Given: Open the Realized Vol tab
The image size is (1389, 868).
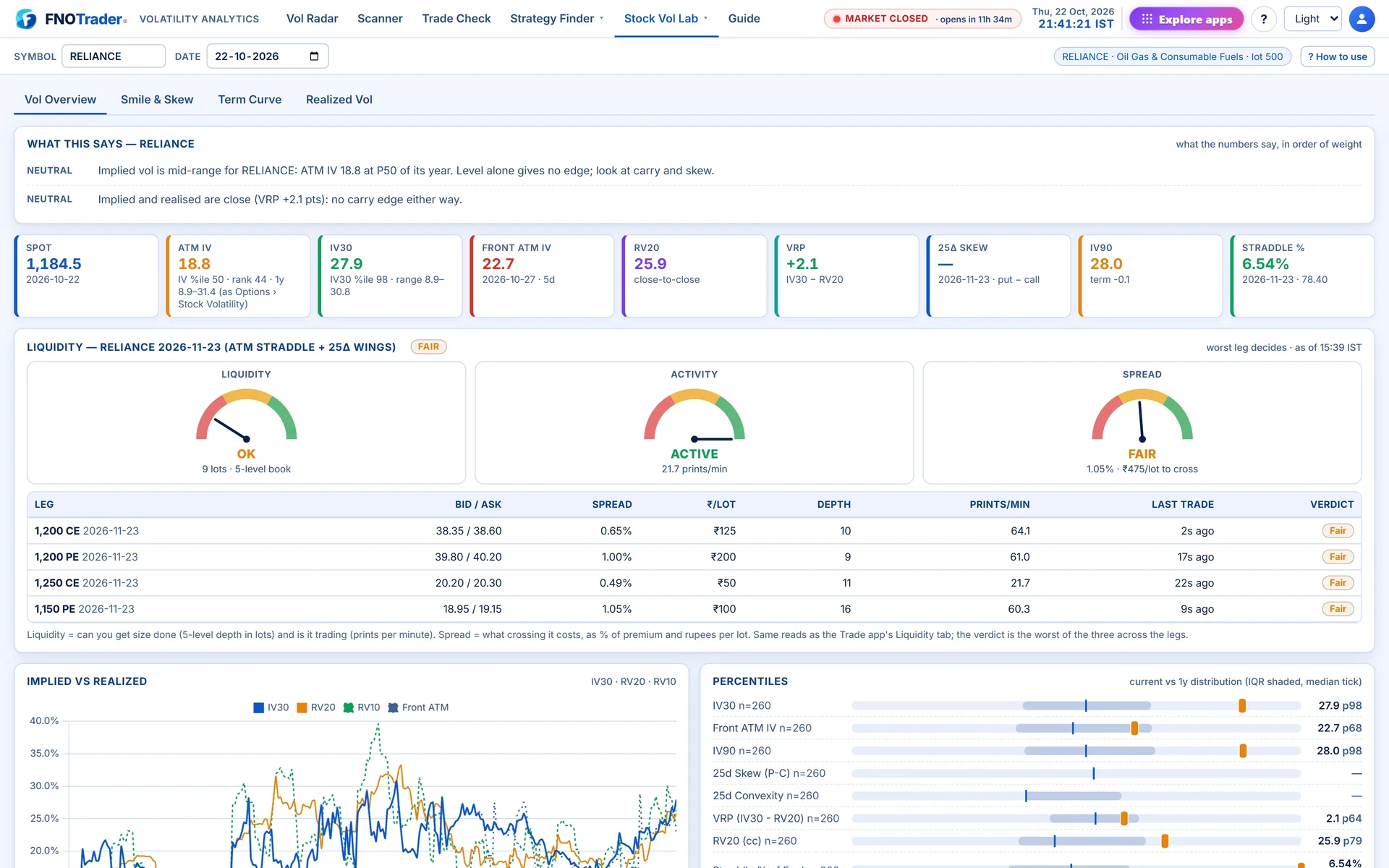Looking at the screenshot, I should point(339,100).
